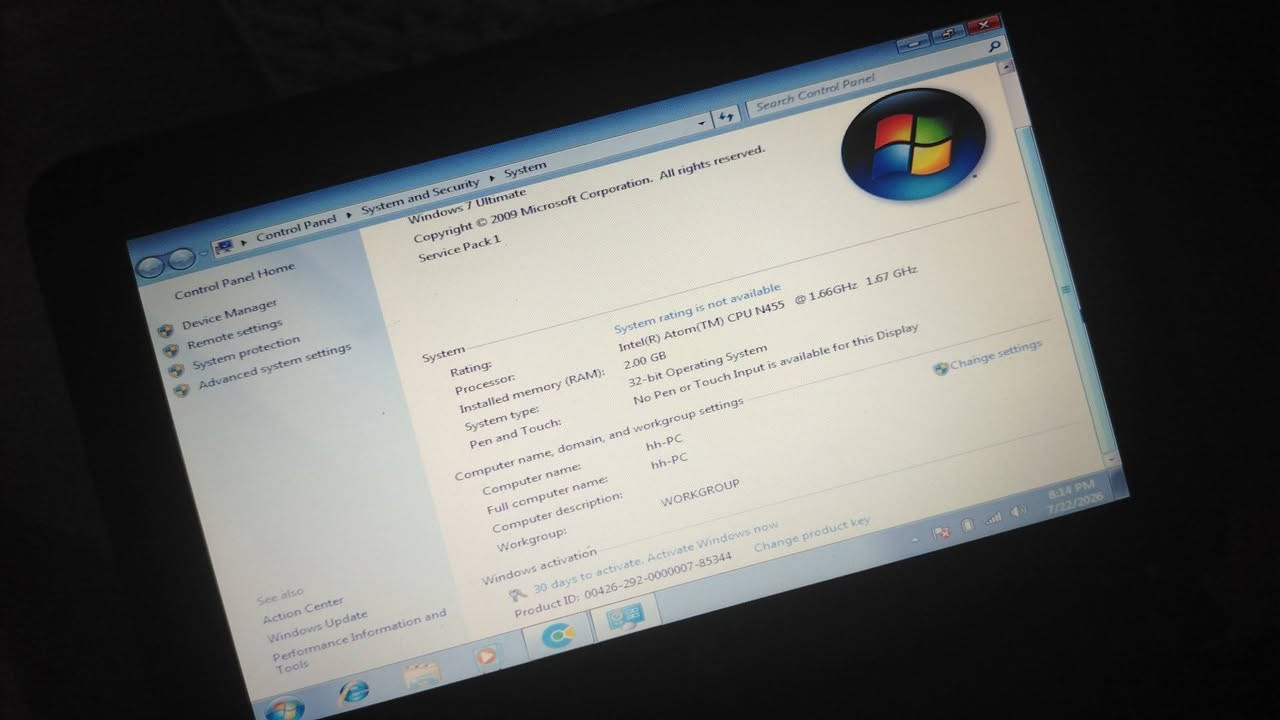Click the Change settings link
1280x720 pixels.
[x=996, y=354]
